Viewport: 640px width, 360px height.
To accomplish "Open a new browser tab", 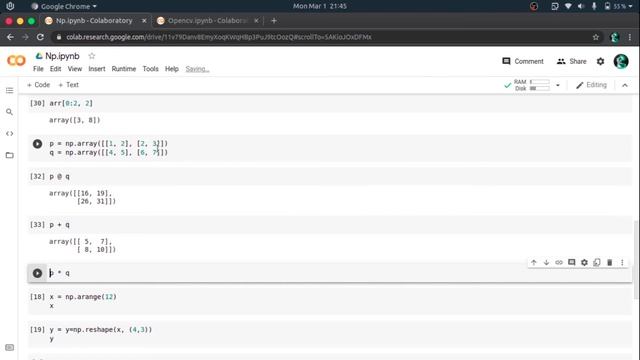I will click(274, 20).
